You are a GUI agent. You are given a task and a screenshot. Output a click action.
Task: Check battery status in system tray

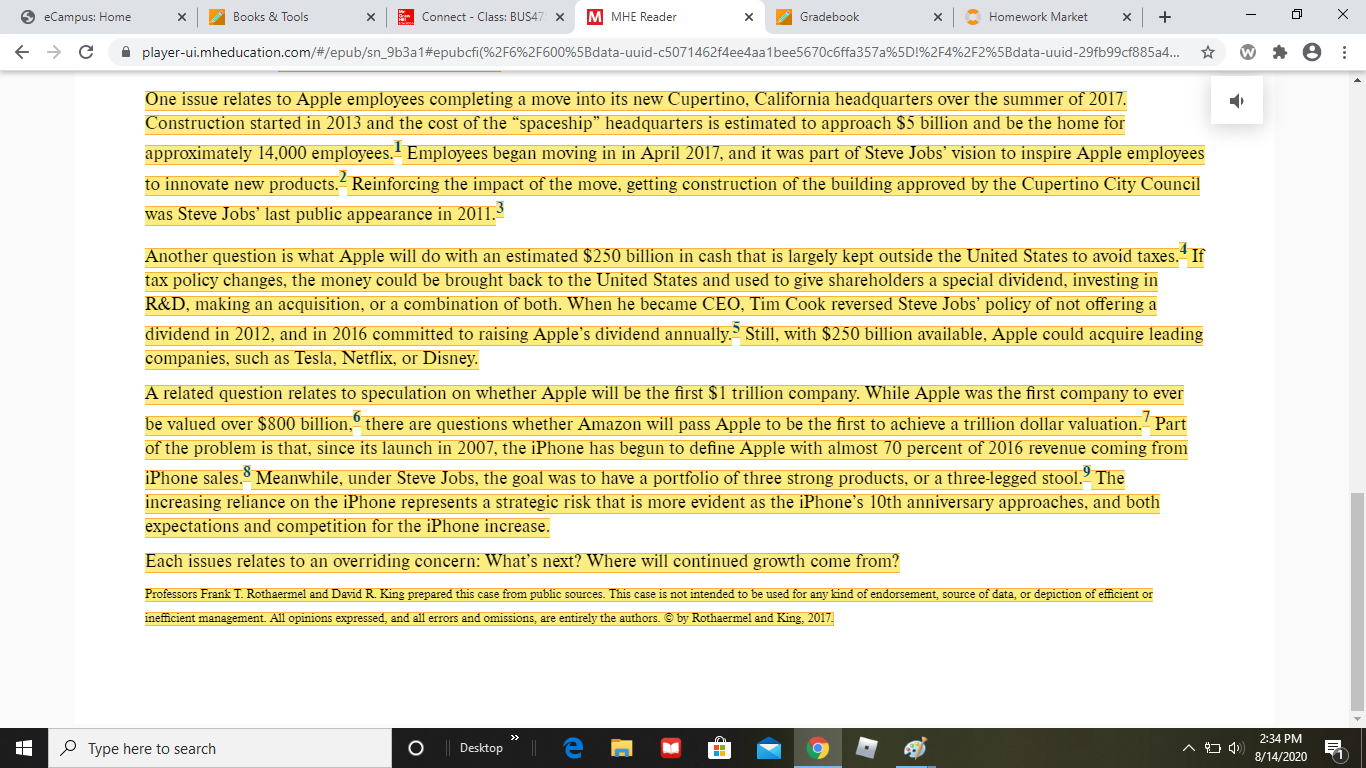pos(1211,748)
